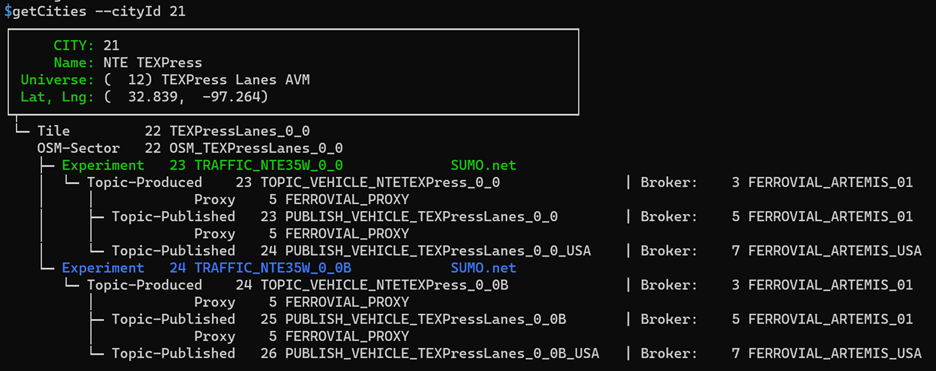Click the blue SUMO.net label

click(x=484, y=268)
